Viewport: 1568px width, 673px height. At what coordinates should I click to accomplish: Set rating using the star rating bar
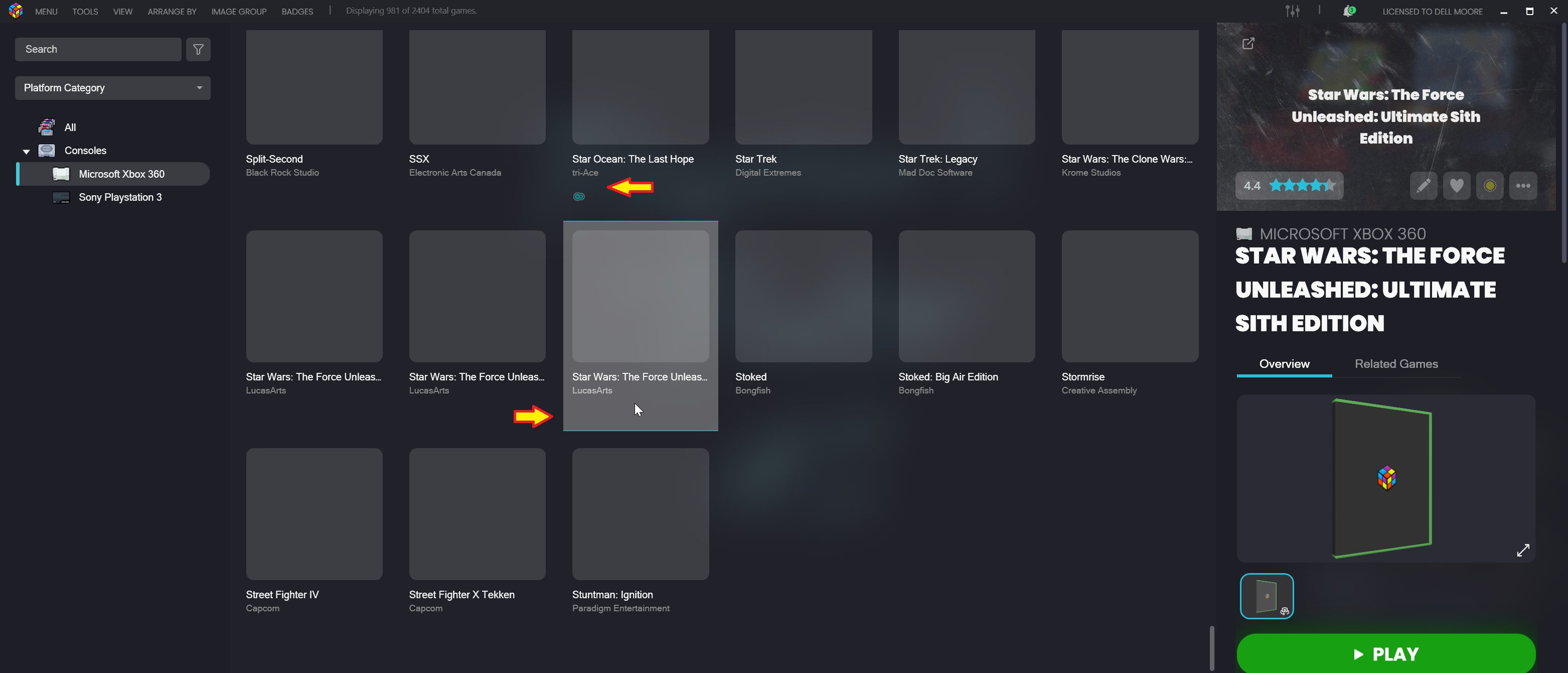click(1302, 186)
